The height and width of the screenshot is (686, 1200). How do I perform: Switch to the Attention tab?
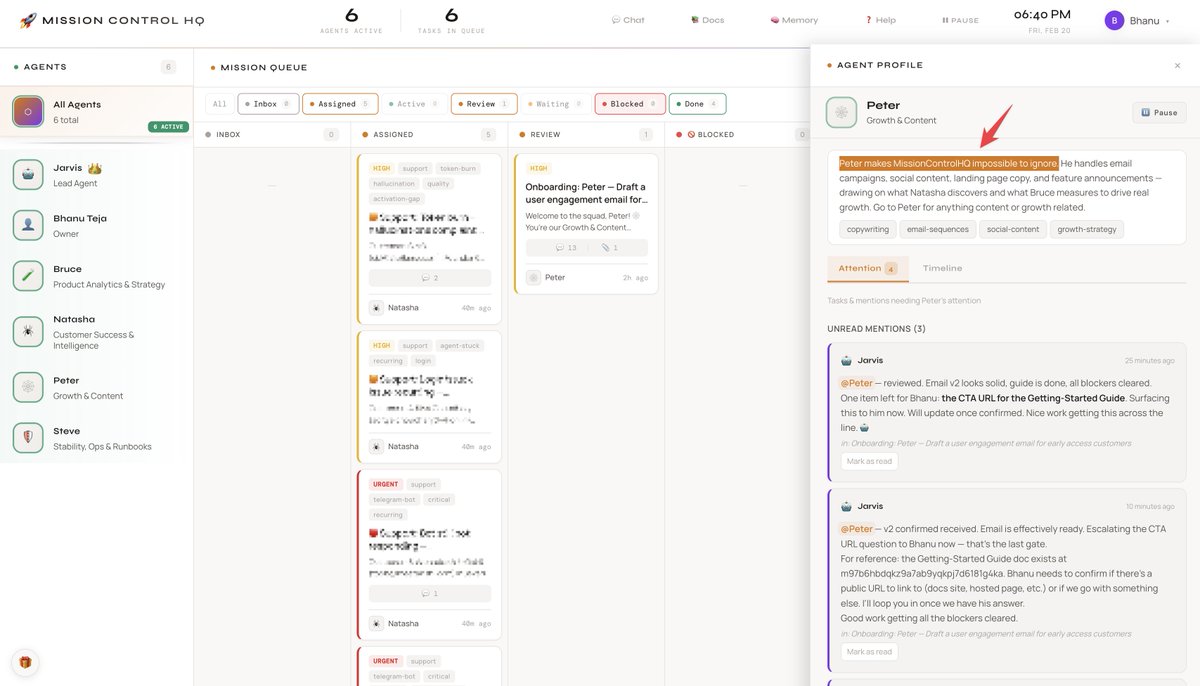(867, 268)
